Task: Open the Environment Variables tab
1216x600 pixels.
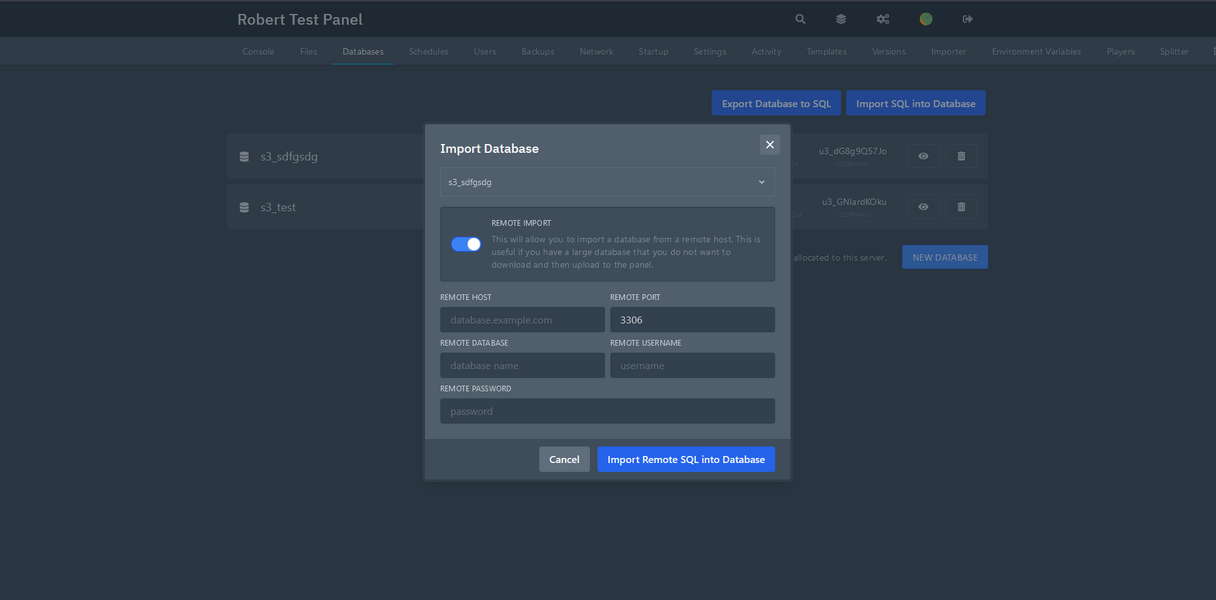Action: tap(1036, 51)
